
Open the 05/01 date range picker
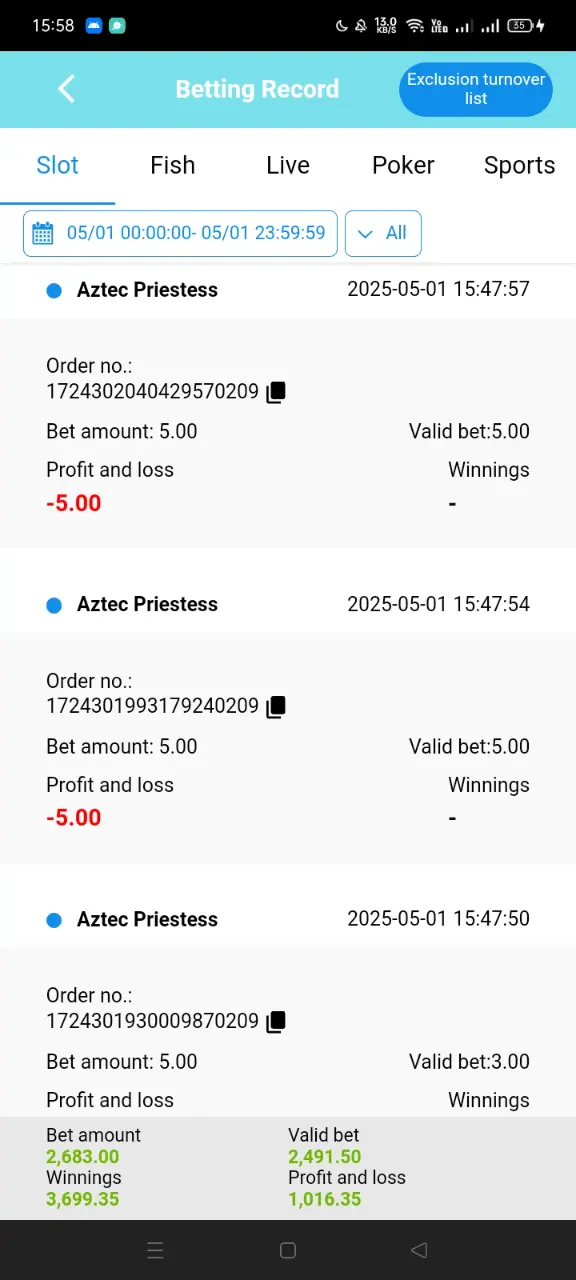[180, 234]
